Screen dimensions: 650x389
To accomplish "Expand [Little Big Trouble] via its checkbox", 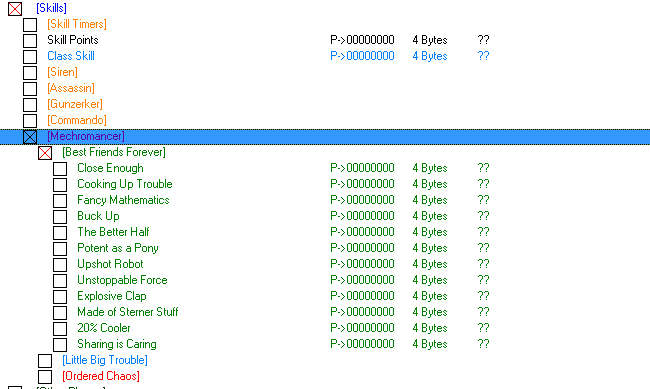I will [45, 361].
